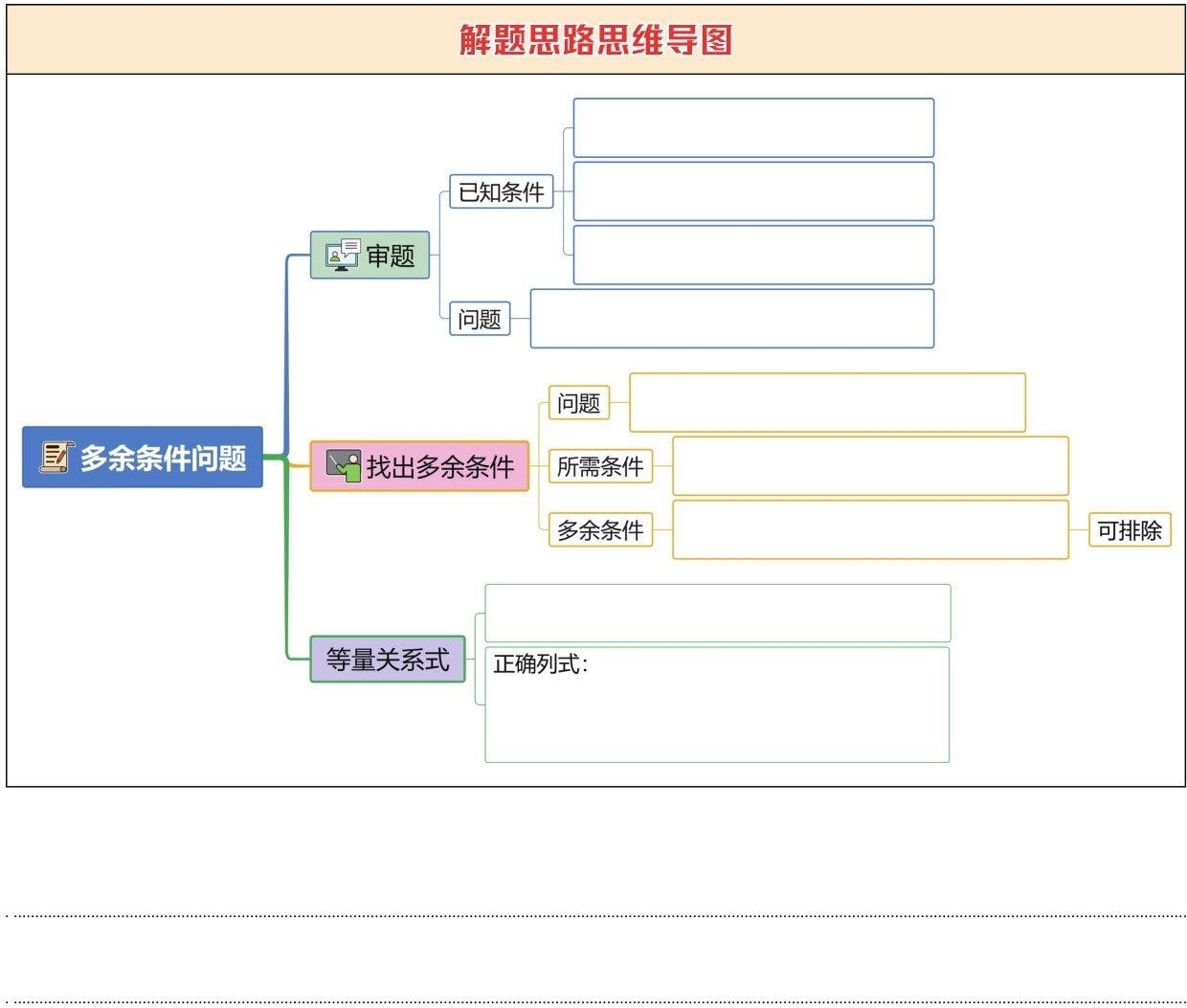Click the yellow 问题 node under 找出多余条件
This screenshot has width=1187, height=1008.
tap(578, 403)
